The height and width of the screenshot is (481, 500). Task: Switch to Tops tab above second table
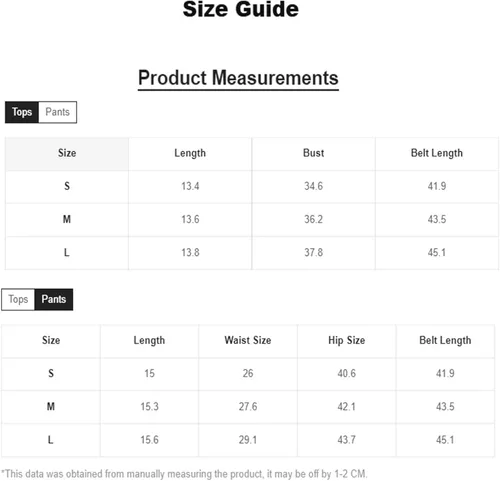point(18,299)
